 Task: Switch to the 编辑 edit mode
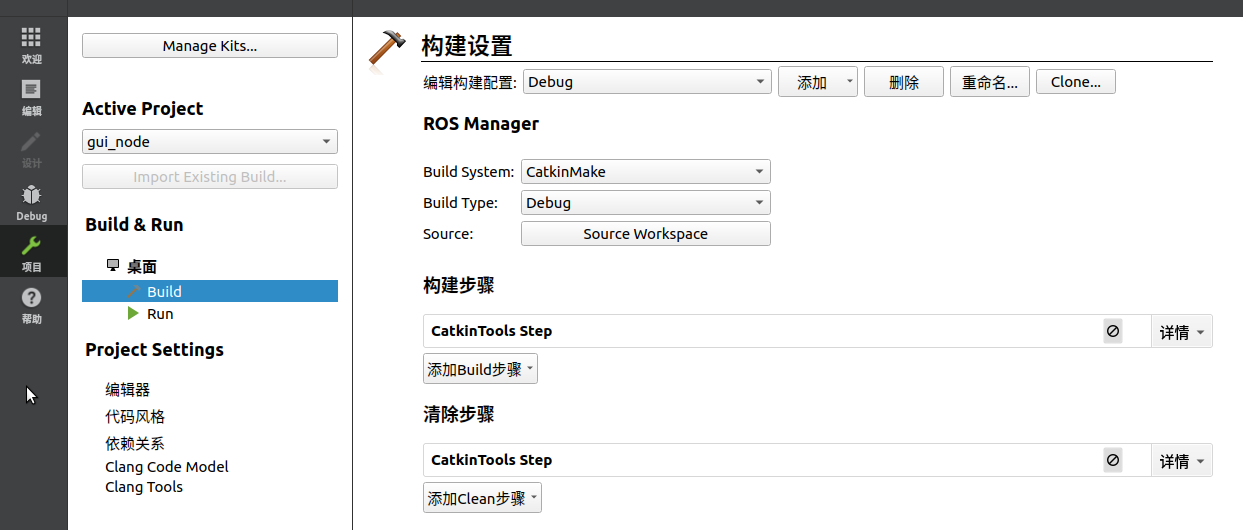tap(32, 97)
